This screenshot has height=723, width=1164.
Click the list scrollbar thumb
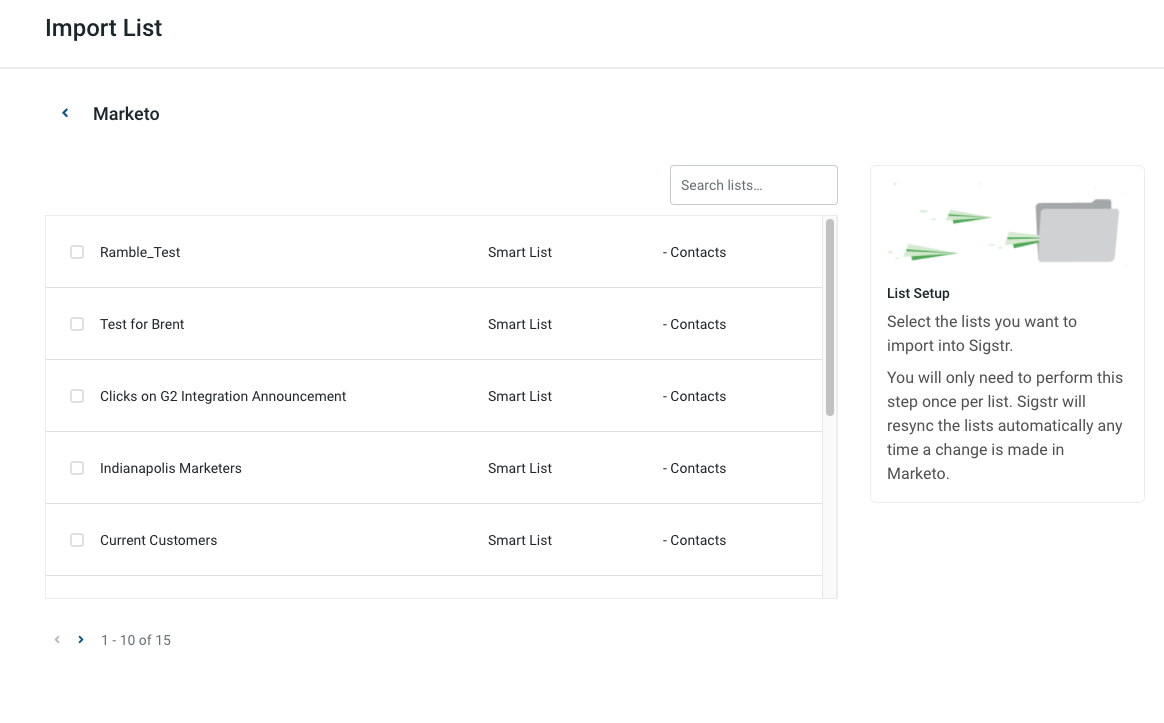coord(830,317)
